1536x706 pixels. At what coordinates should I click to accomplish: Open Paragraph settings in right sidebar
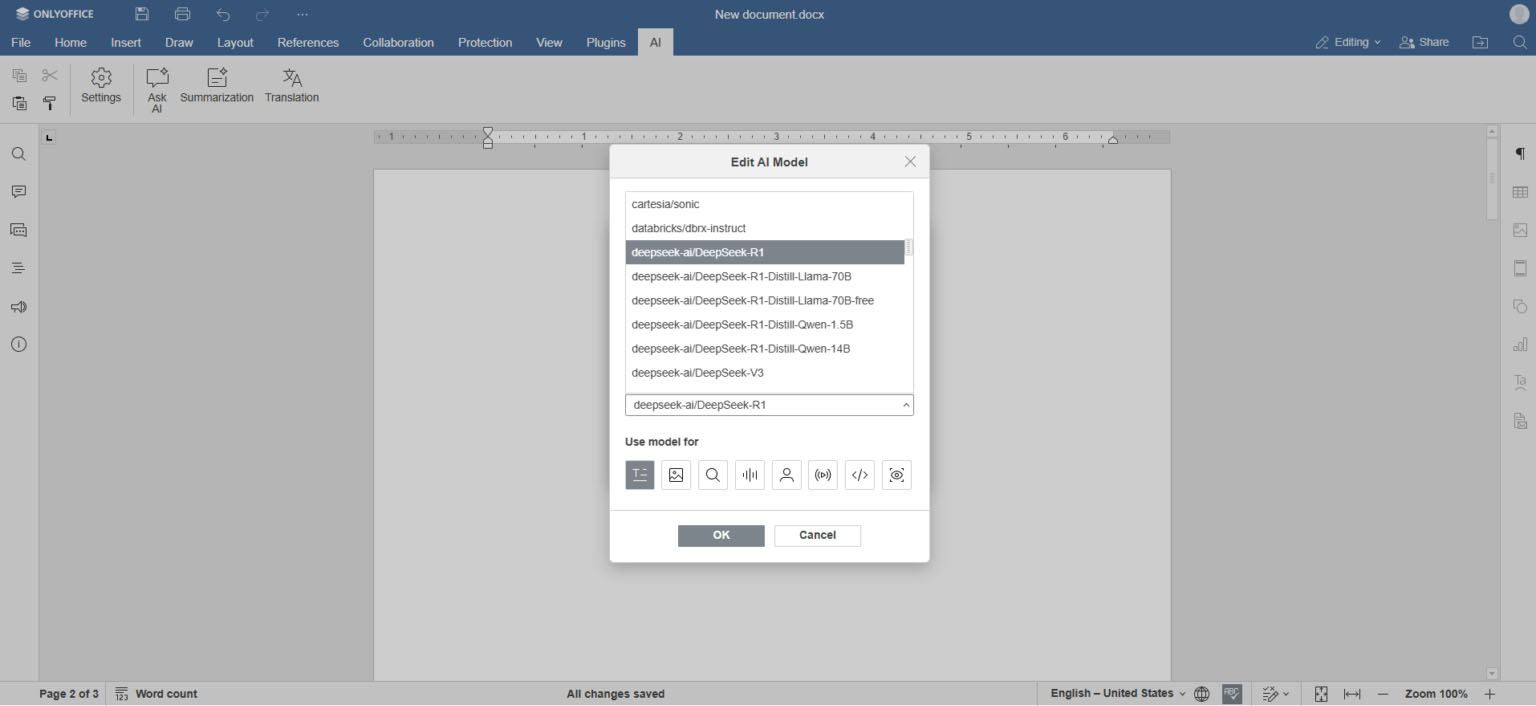1520,154
